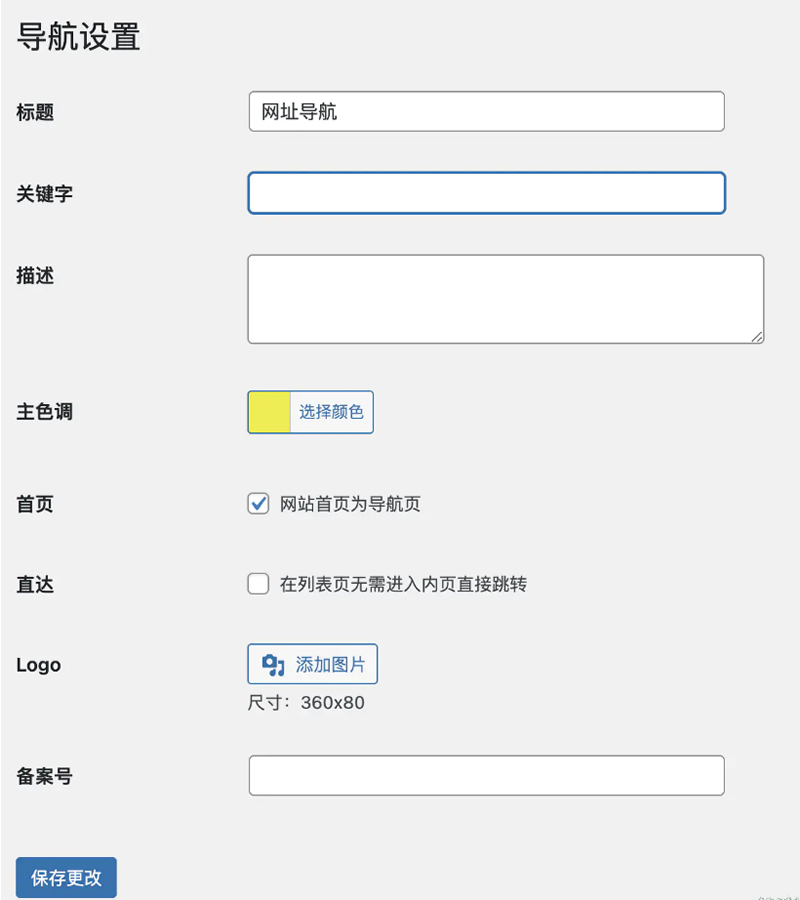The height and width of the screenshot is (900, 800).
Task: Click the 直达 field label
Action: coord(35,585)
